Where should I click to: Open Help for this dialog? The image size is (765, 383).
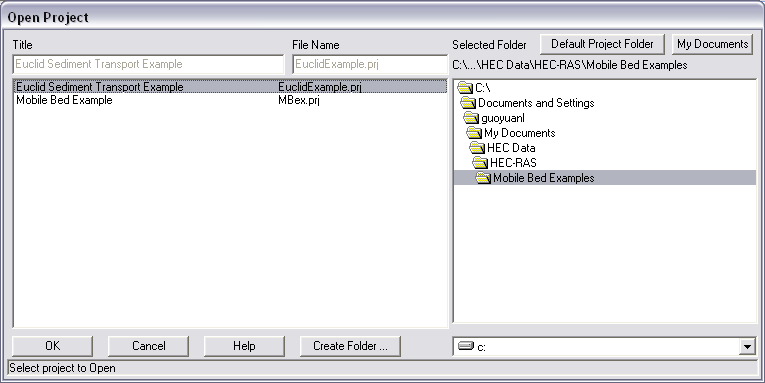244,346
